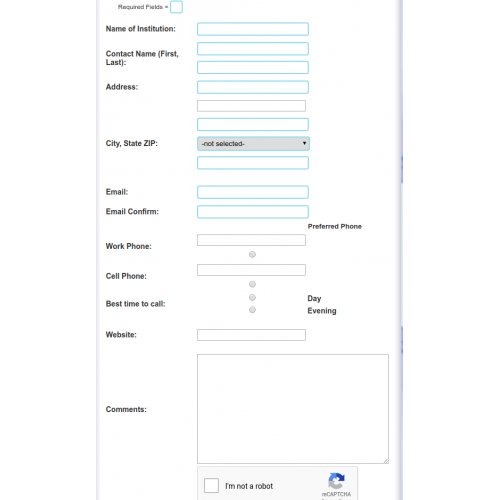Viewport: 500px width, 500px height.
Task: Click inside the Comments text area
Action: pyautogui.click(x=293, y=409)
